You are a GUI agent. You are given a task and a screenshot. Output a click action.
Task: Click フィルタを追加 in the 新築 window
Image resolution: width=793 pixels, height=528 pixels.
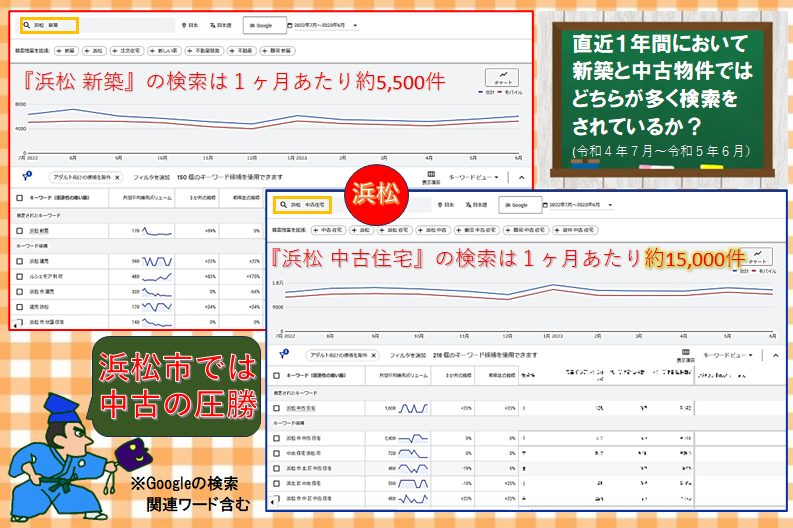151,178
